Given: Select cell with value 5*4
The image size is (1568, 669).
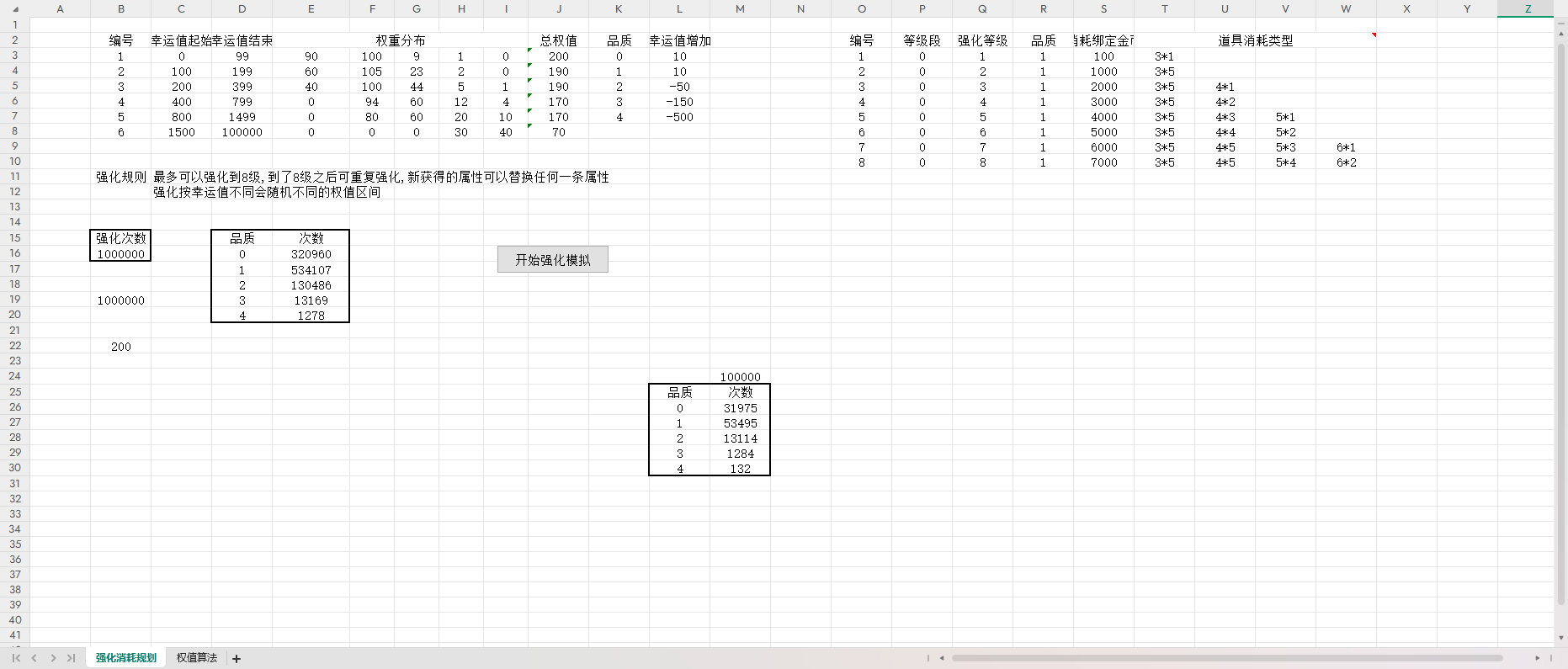Looking at the screenshot, I should click(1285, 162).
